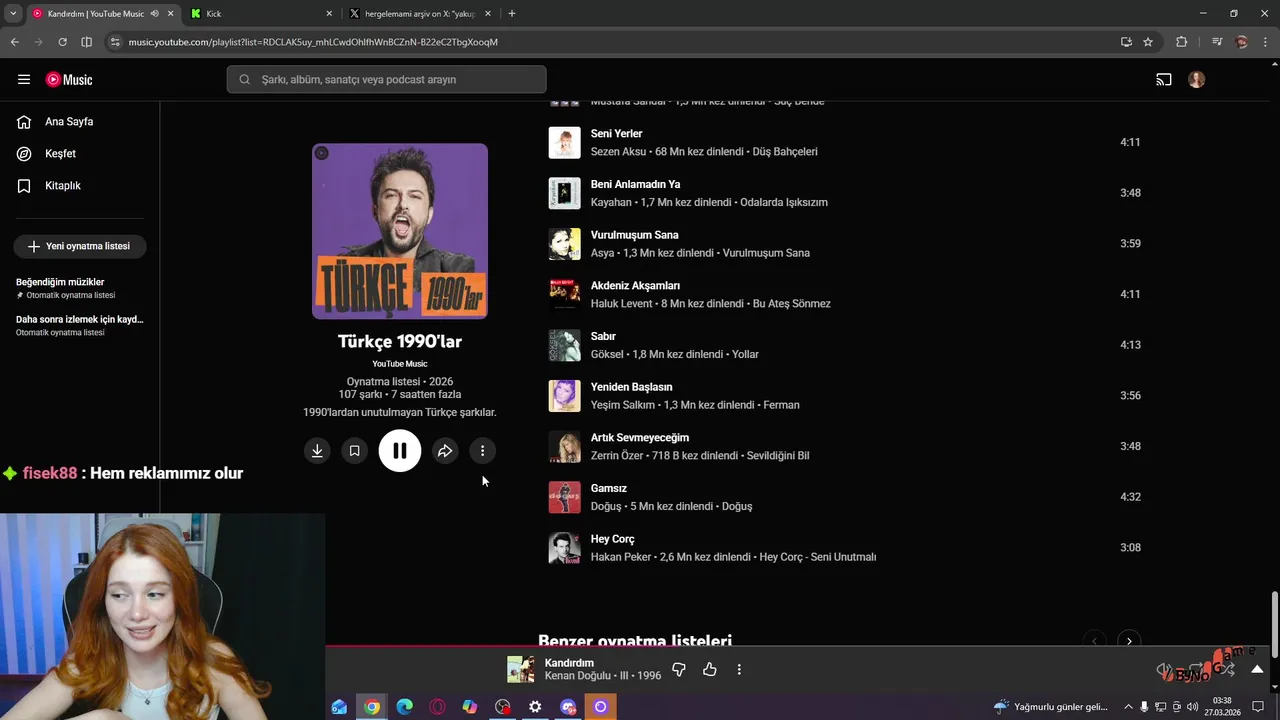Click Kandırdım now-playing thumbnail
1280x720 pixels.
click(x=520, y=669)
